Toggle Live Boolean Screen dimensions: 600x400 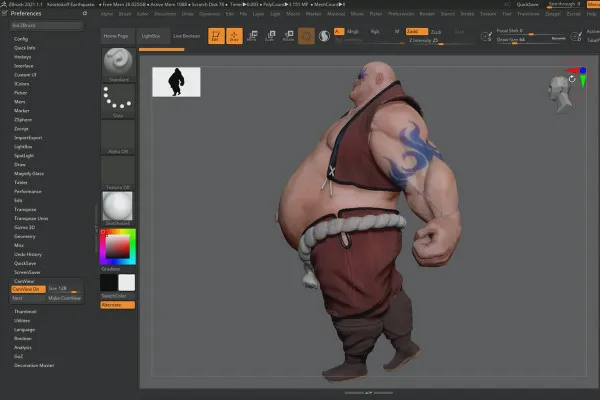(x=186, y=36)
